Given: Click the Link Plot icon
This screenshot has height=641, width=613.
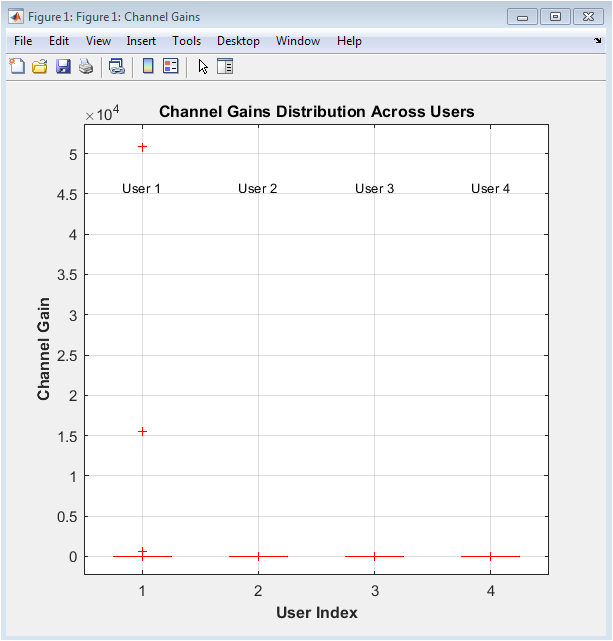Looking at the screenshot, I should [117, 67].
